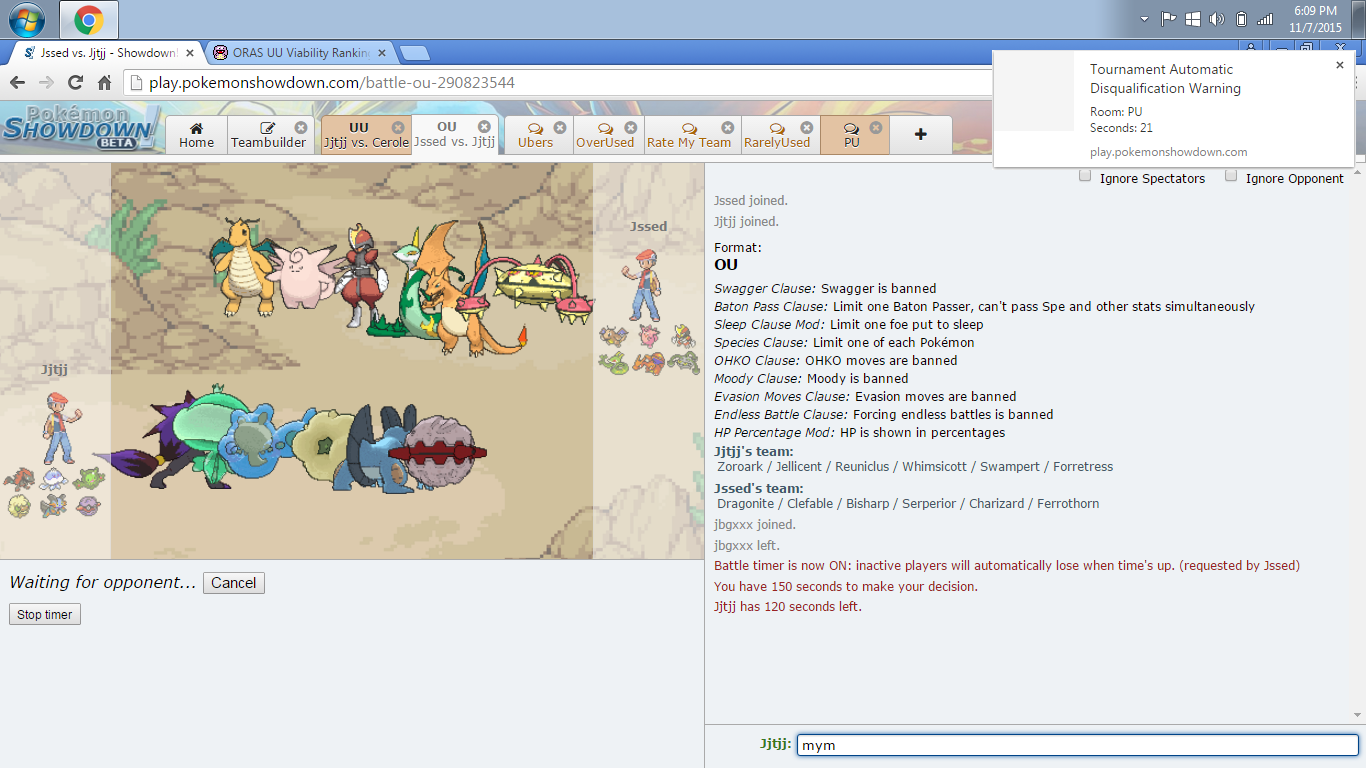Click the Get Windows 10 tray icon
Image resolution: width=1366 pixels, height=768 pixels.
(1193, 19)
